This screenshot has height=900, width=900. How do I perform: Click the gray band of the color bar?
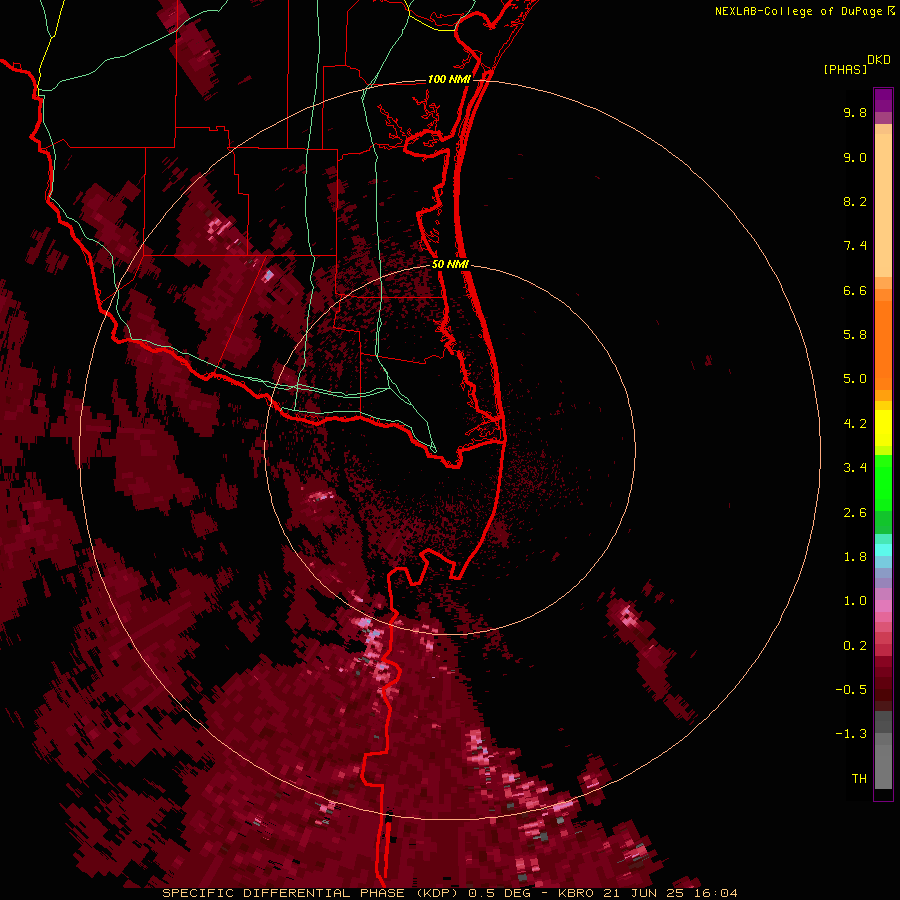(883, 750)
